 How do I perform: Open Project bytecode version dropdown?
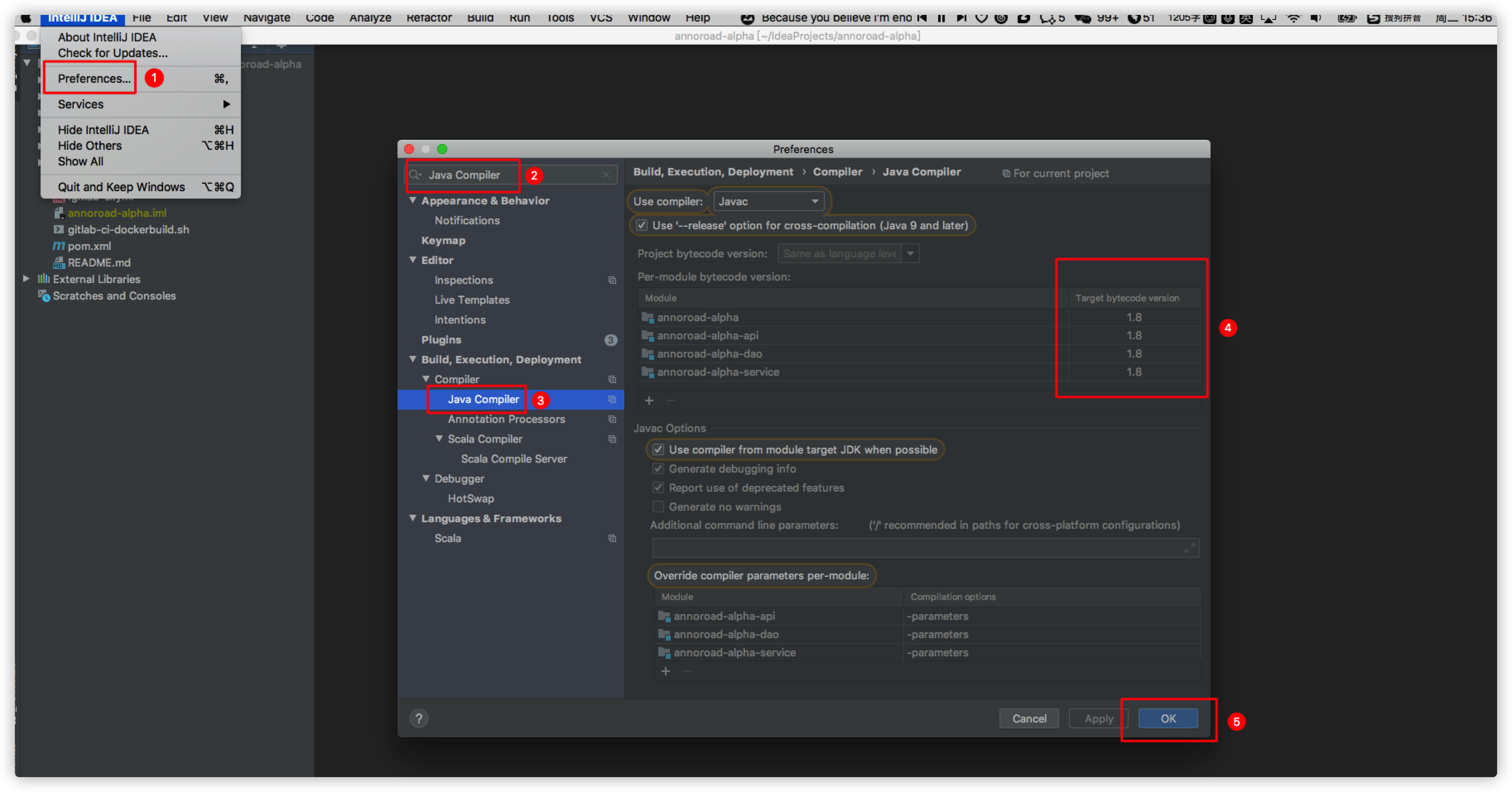(910, 253)
